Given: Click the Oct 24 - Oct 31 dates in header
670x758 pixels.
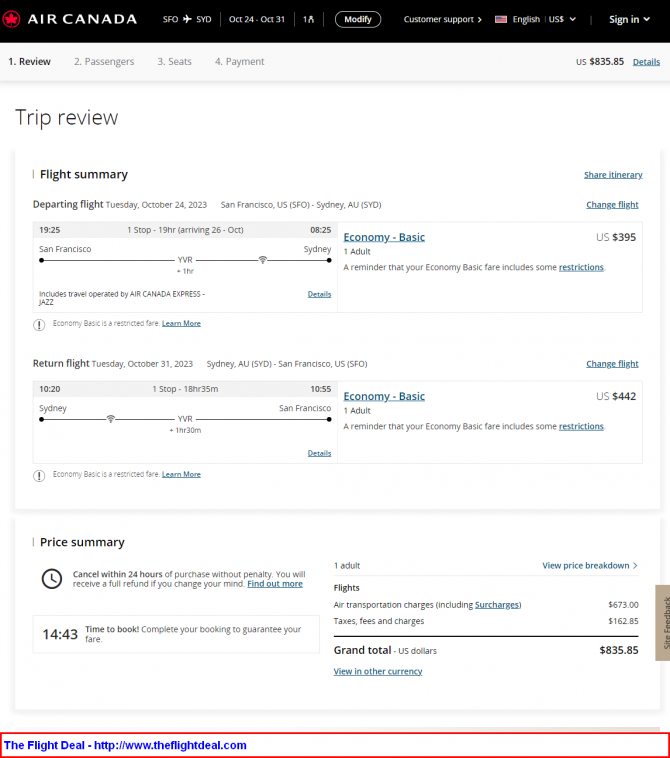Looking at the screenshot, I should tap(257, 19).
